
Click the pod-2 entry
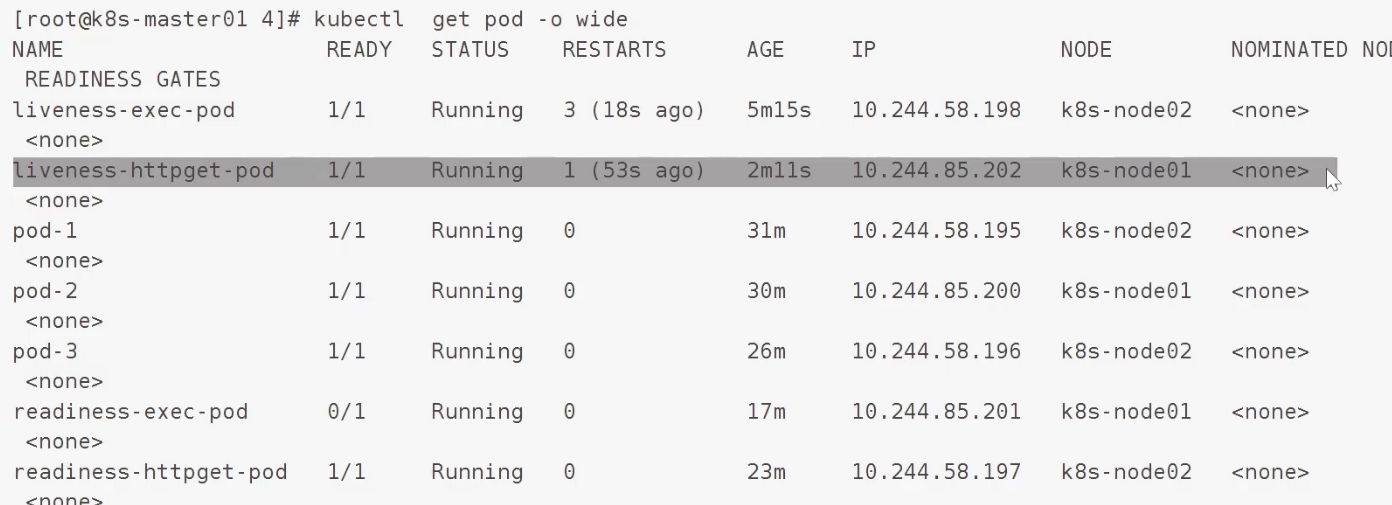coord(45,291)
